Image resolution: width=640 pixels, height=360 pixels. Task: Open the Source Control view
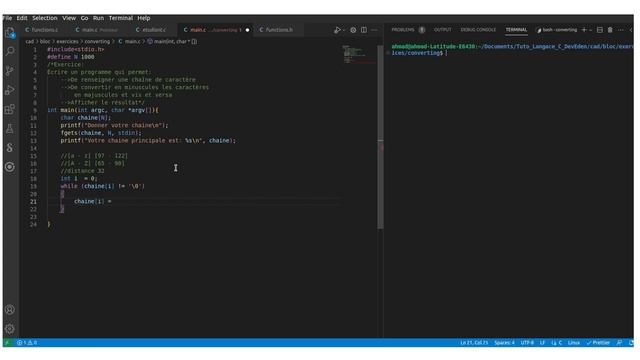pyautogui.click(x=10, y=71)
